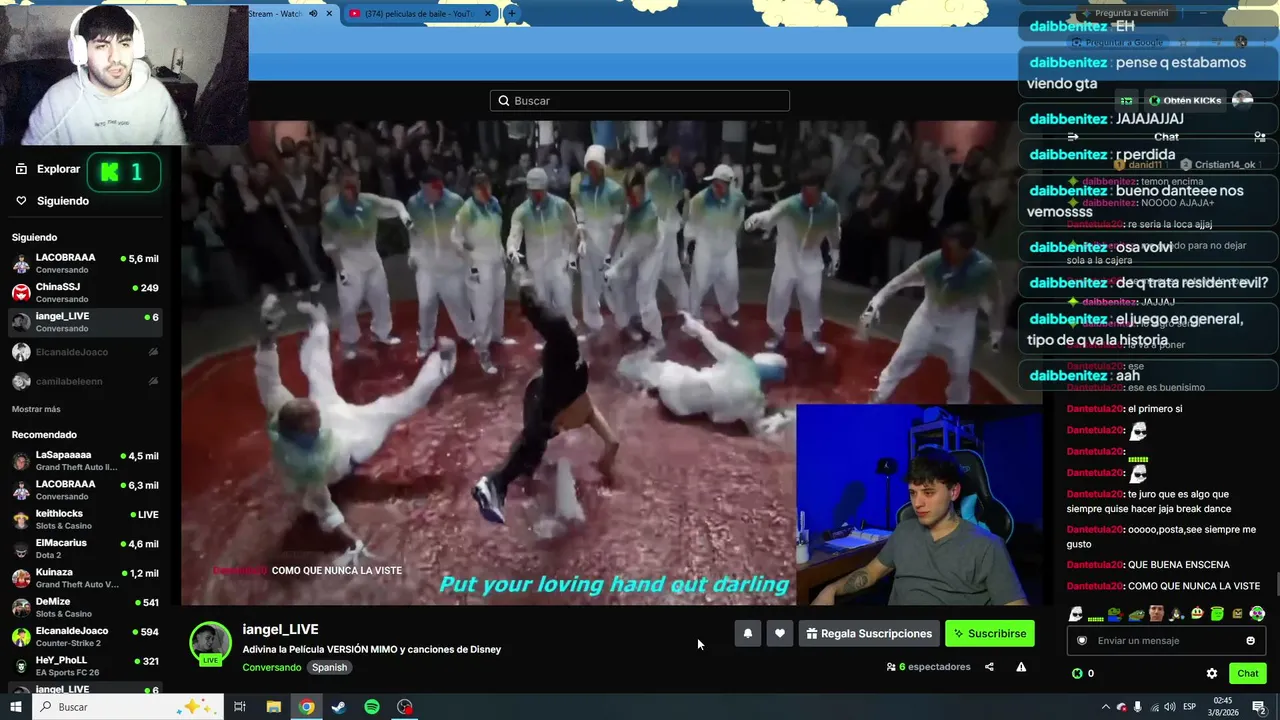The height and width of the screenshot is (720, 1280).
Task: Send message with the green Chat button
Action: tap(1248, 673)
